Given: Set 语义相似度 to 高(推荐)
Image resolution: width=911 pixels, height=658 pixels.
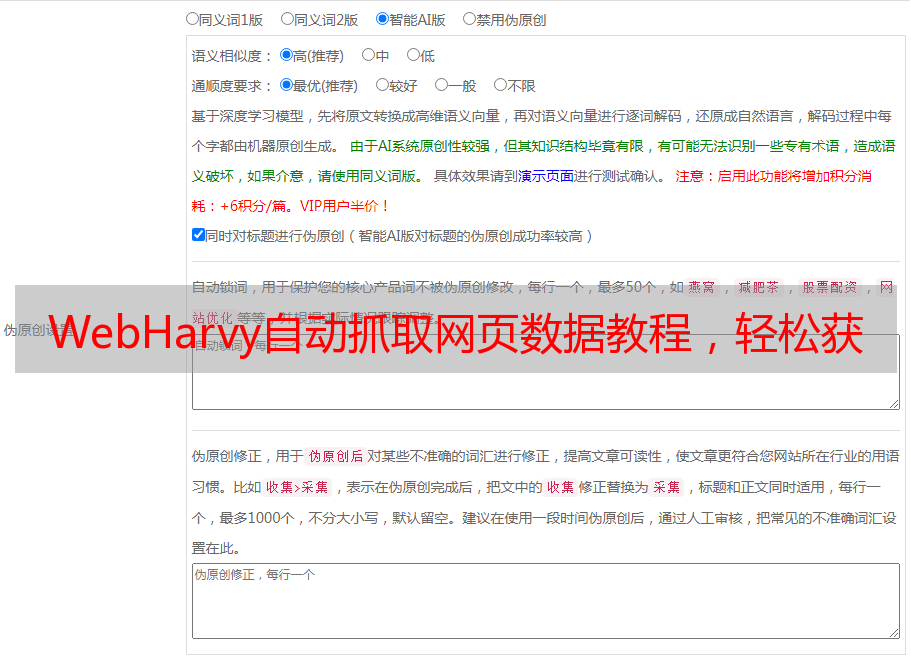Looking at the screenshot, I should (286, 55).
